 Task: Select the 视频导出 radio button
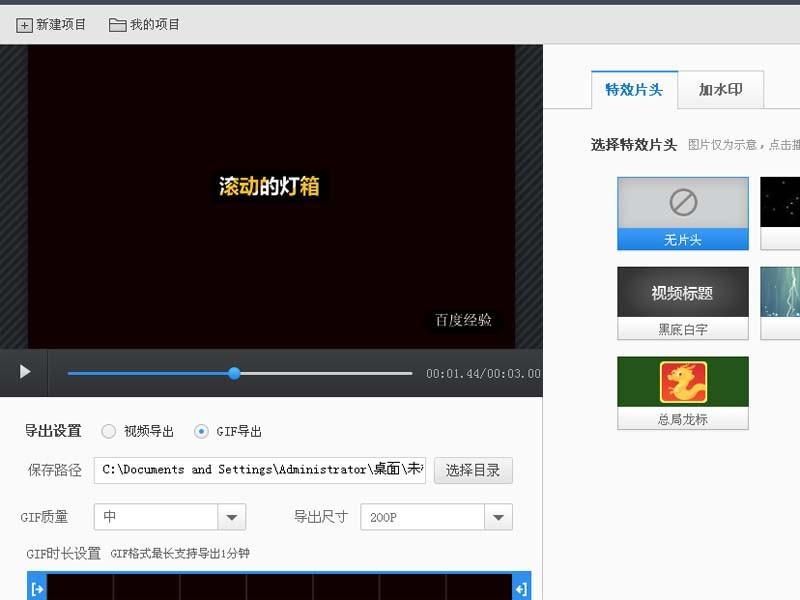tap(108, 431)
